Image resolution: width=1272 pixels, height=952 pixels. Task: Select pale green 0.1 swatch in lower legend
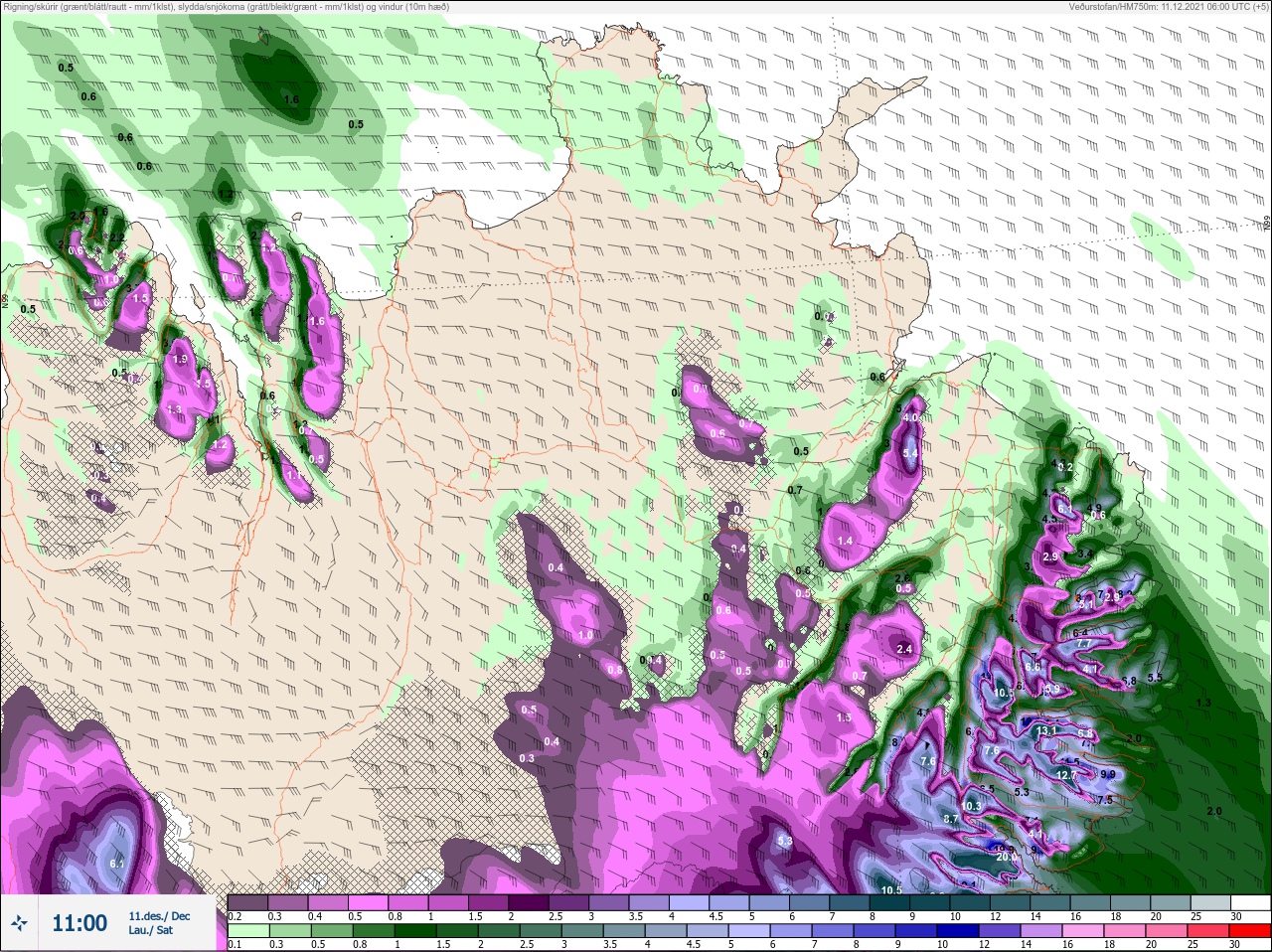[x=248, y=931]
